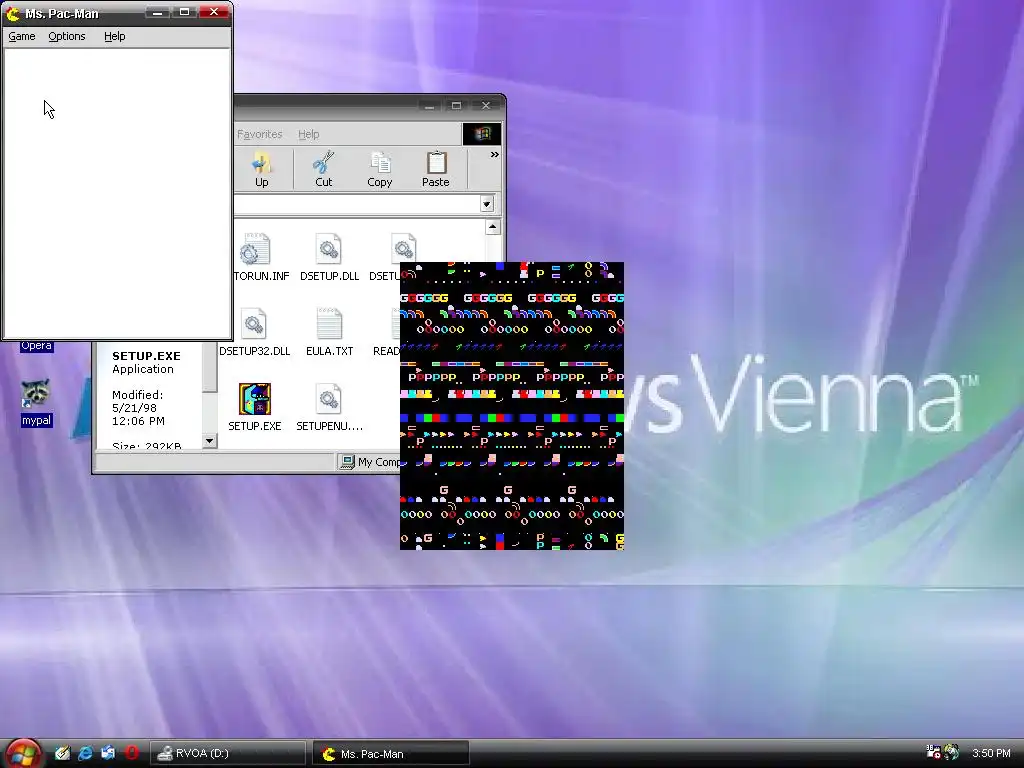Select the DSETUP.DLL file icon
Viewport: 1024px width, 768px height.
coord(329,249)
